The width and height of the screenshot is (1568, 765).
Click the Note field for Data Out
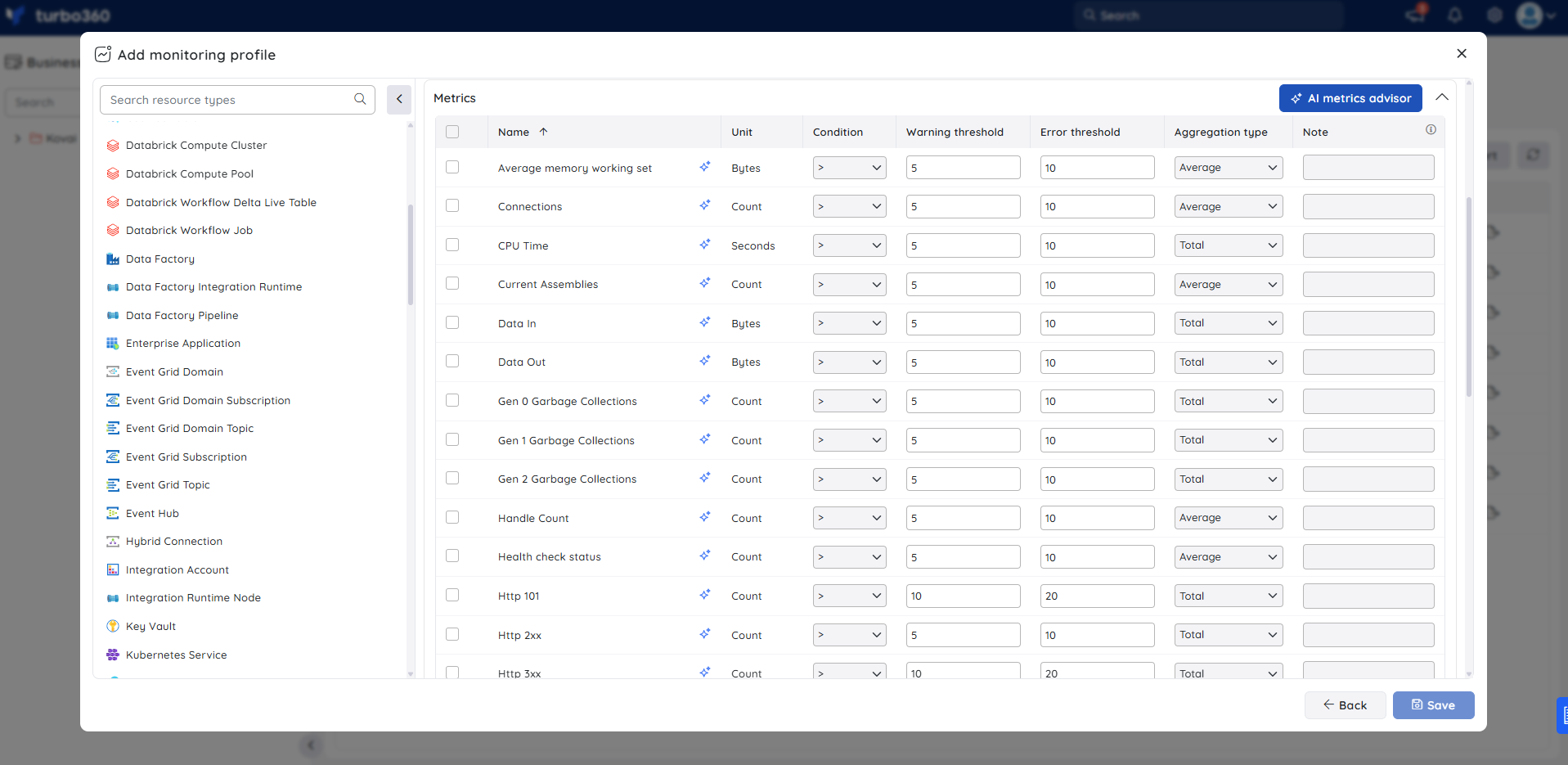pyautogui.click(x=1368, y=362)
